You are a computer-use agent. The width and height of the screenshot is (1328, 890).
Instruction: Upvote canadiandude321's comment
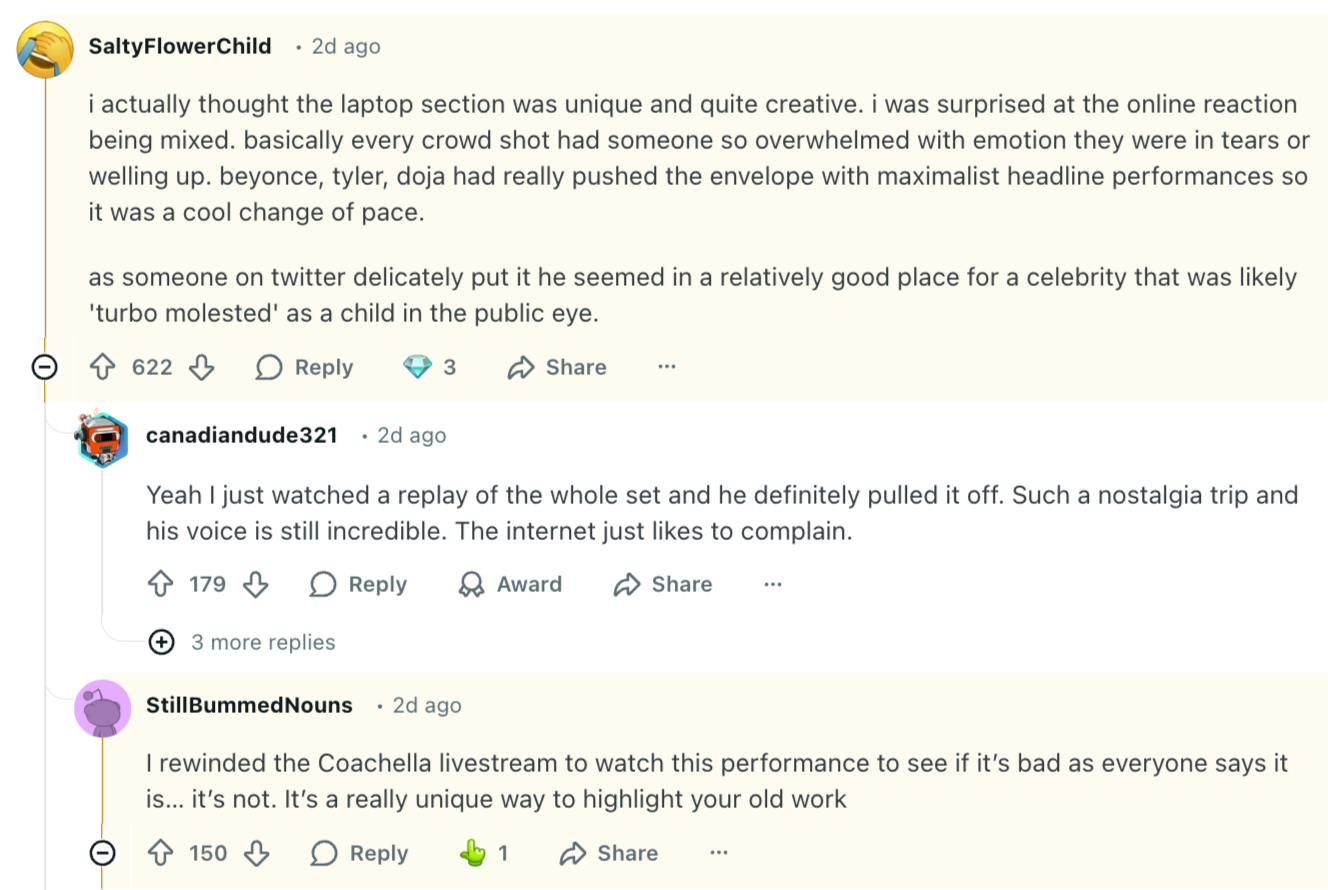160,584
